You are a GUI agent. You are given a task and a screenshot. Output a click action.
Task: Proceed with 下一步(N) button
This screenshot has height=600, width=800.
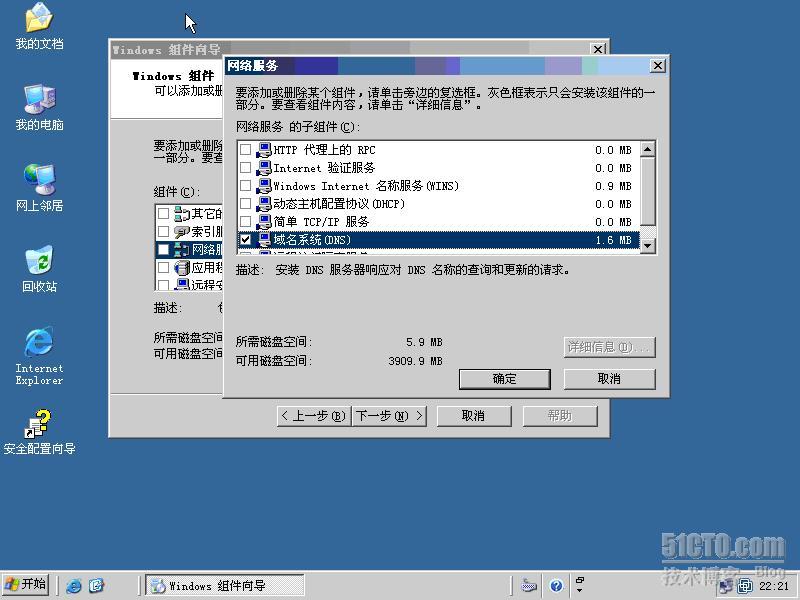pyautogui.click(x=389, y=416)
